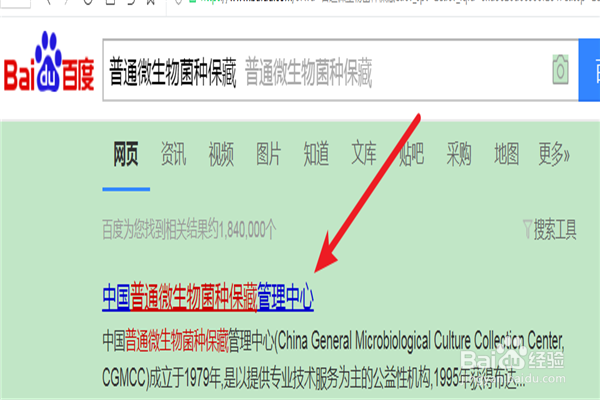Open the 文库 tab

coord(364,154)
